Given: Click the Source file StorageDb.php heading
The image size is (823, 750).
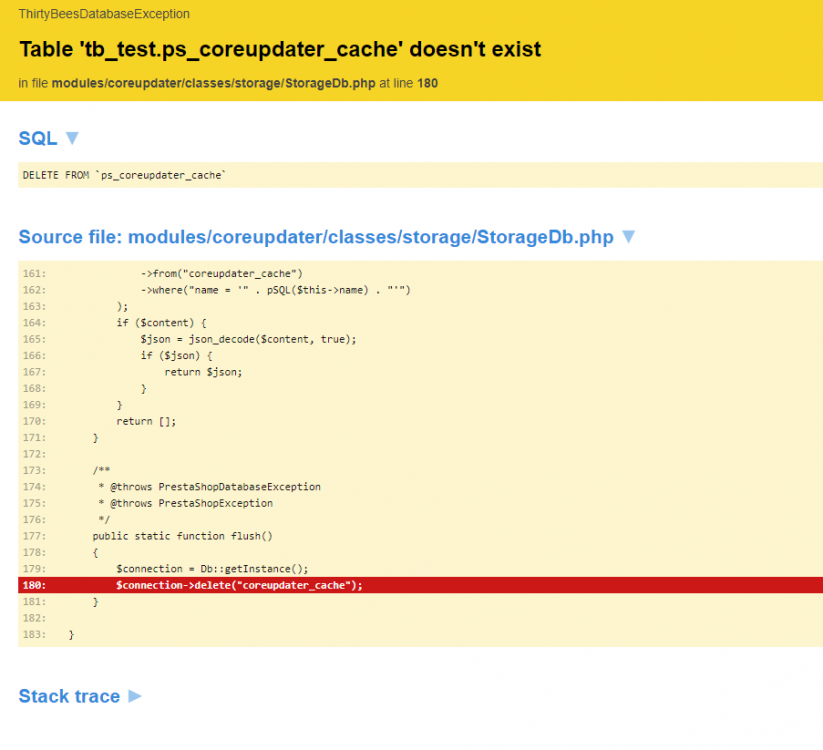Looking at the screenshot, I should click(315, 237).
